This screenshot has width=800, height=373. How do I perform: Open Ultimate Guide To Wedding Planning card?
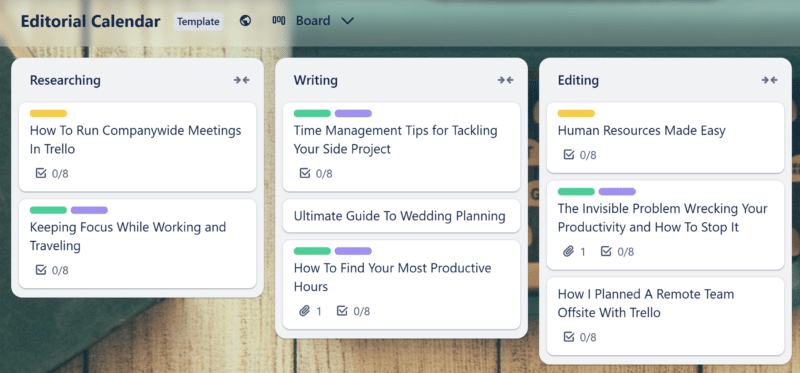402,216
